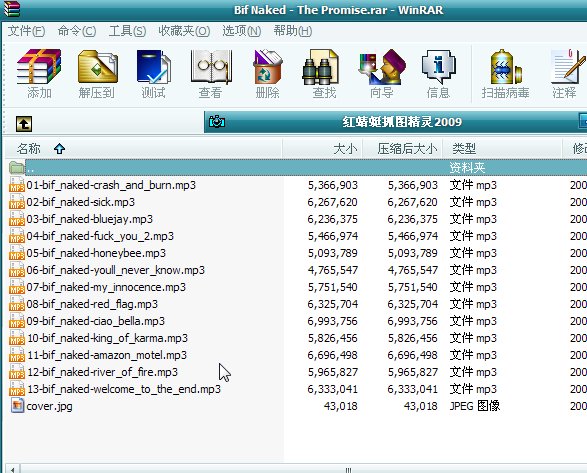Click the Extract To (解压到) icon
587x473 pixels.
[x=97, y=67]
